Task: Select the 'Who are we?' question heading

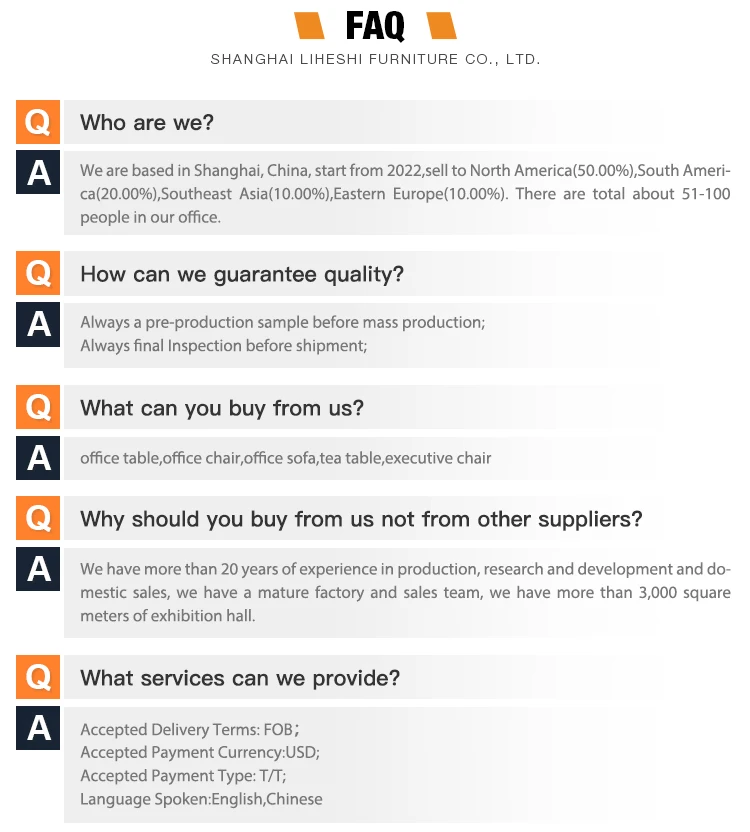Action: (x=147, y=123)
